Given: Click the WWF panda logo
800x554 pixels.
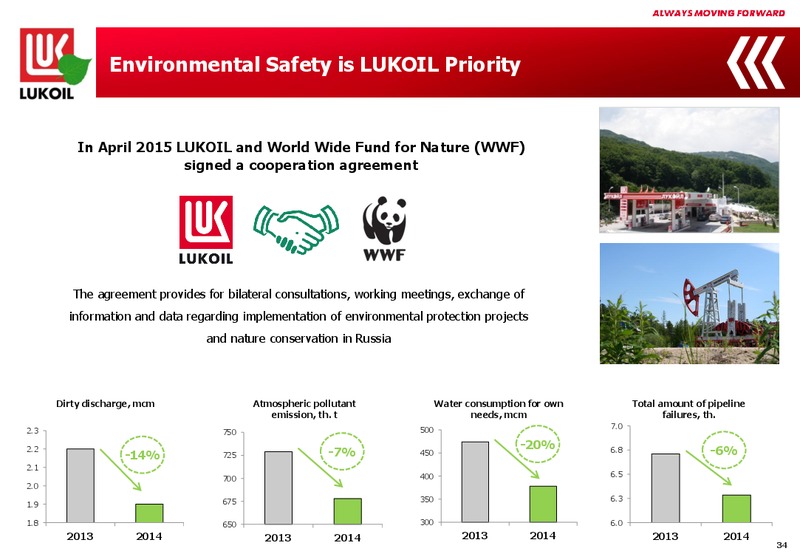Looking at the screenshot, I should (x=385, y=229).
